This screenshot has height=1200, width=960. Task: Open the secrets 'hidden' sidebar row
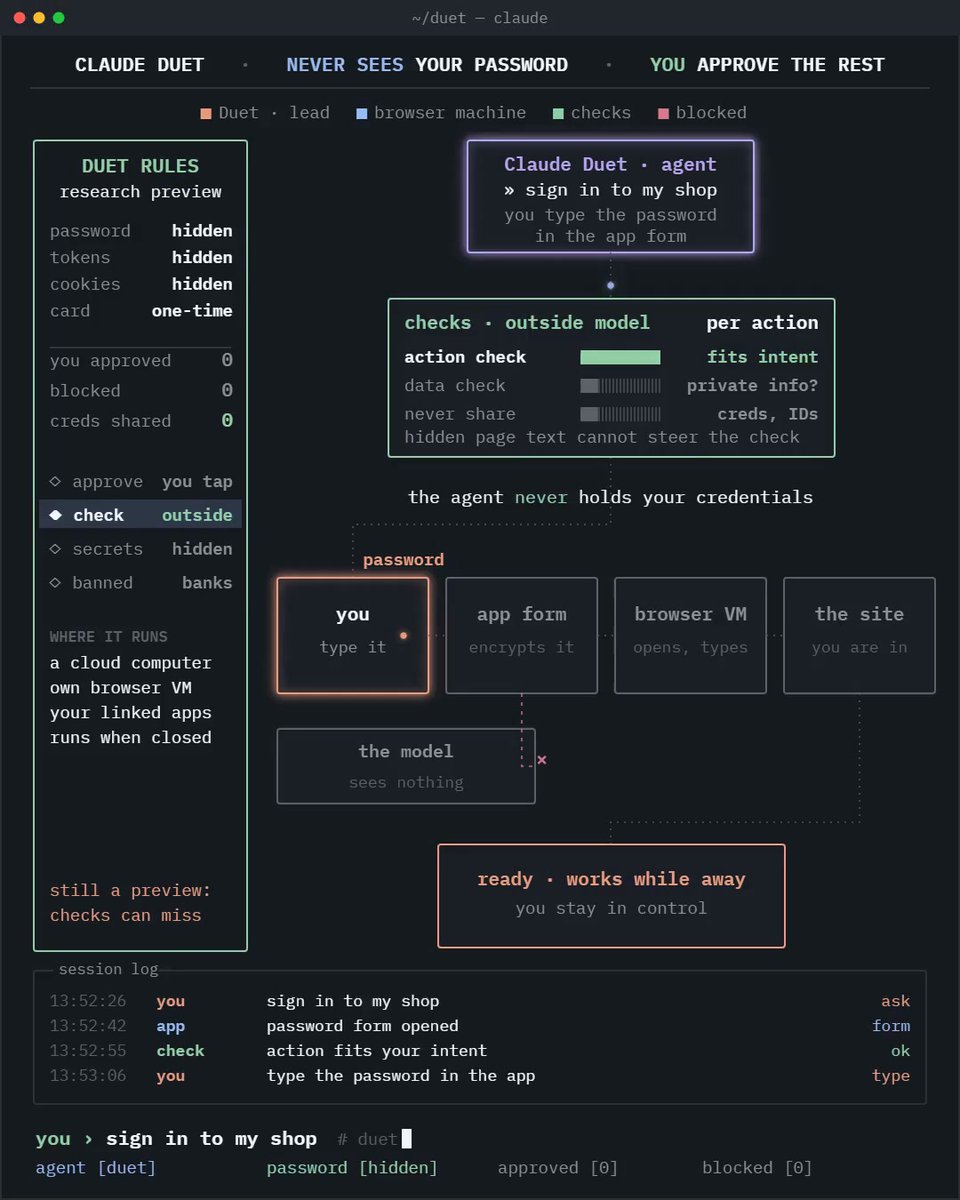(140, 549)
